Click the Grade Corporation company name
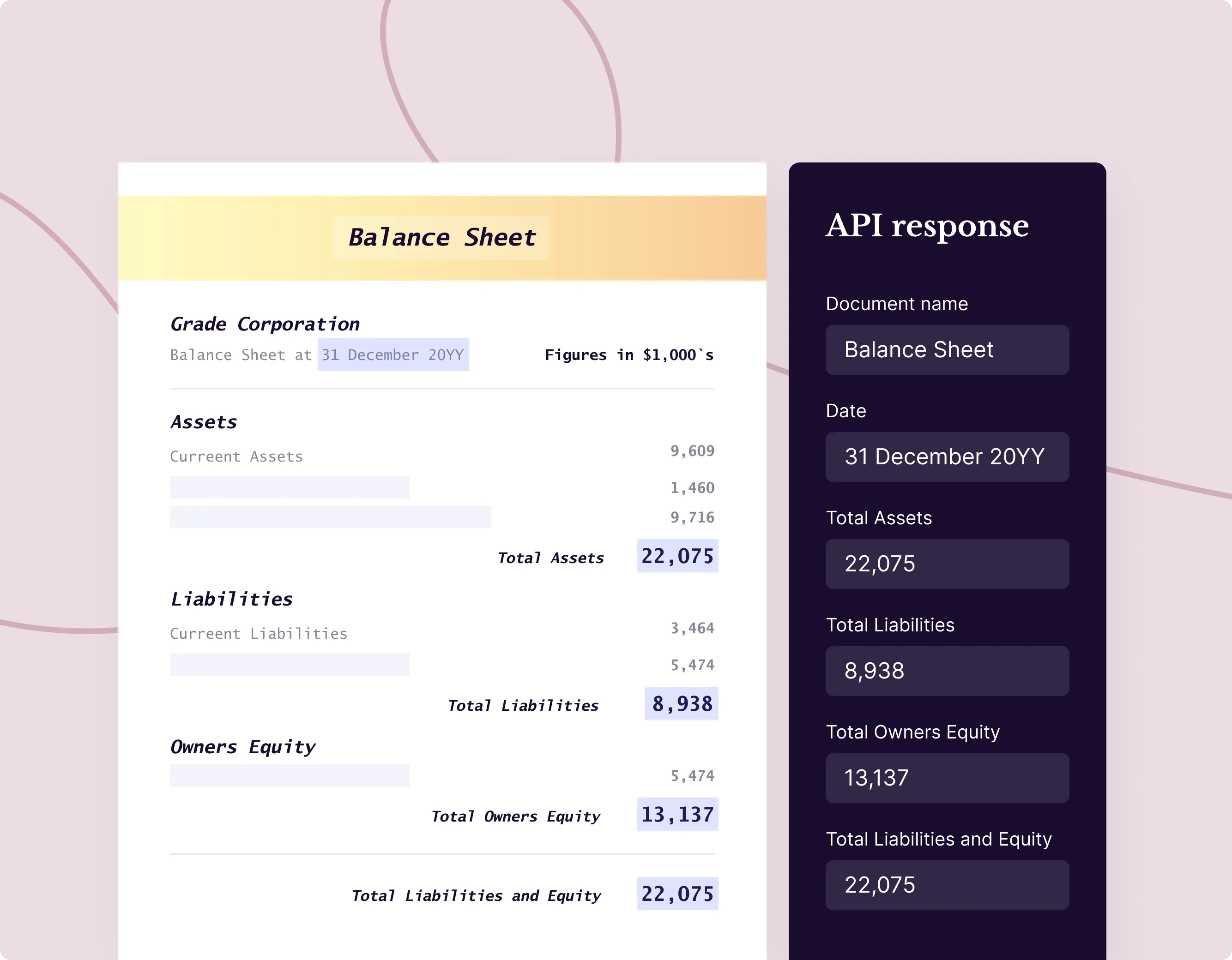Image resolution: width=1232 pixels, height=960 pixels. [265, 324]
